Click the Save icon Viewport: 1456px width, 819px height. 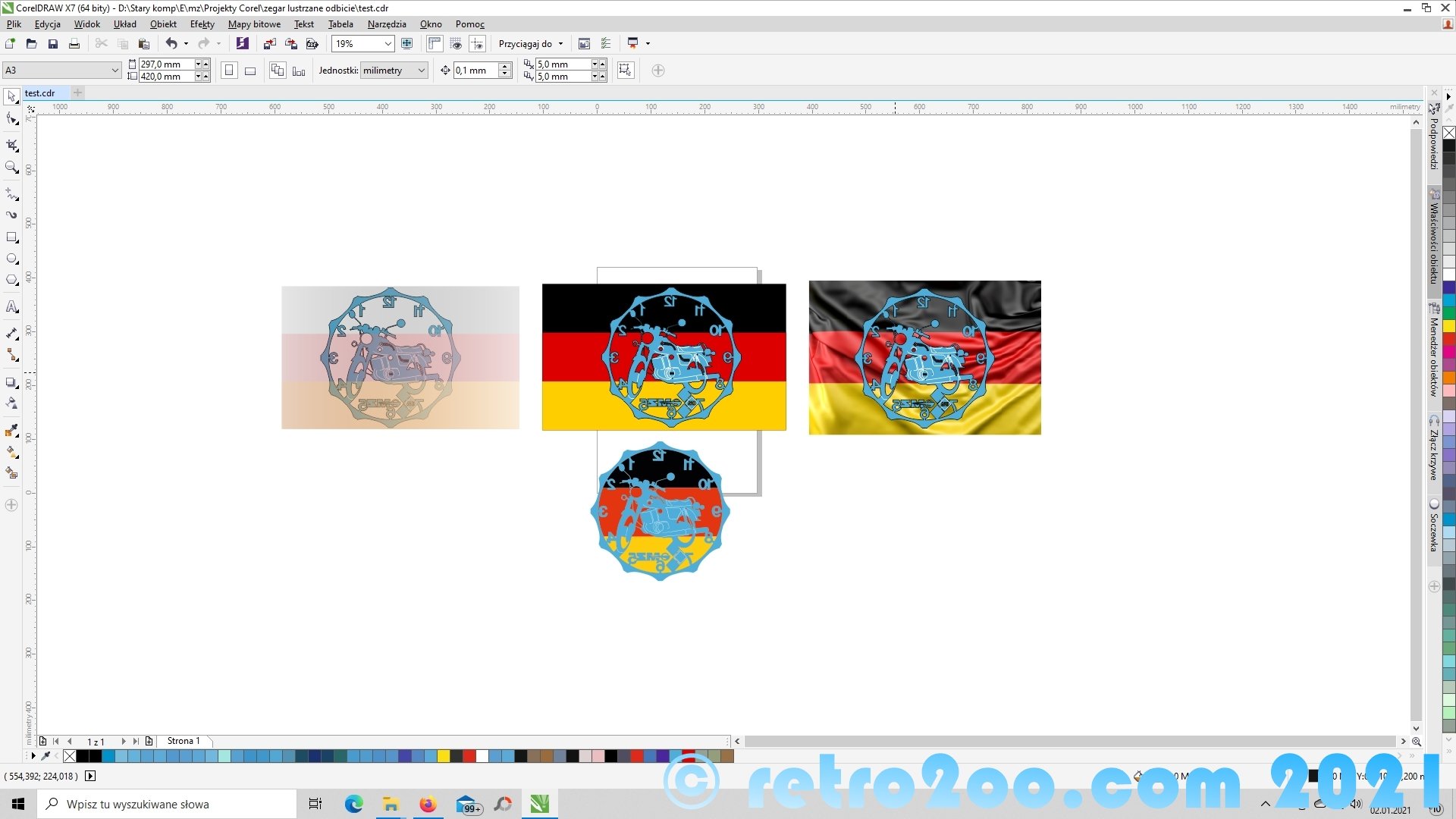pos(52,44)
